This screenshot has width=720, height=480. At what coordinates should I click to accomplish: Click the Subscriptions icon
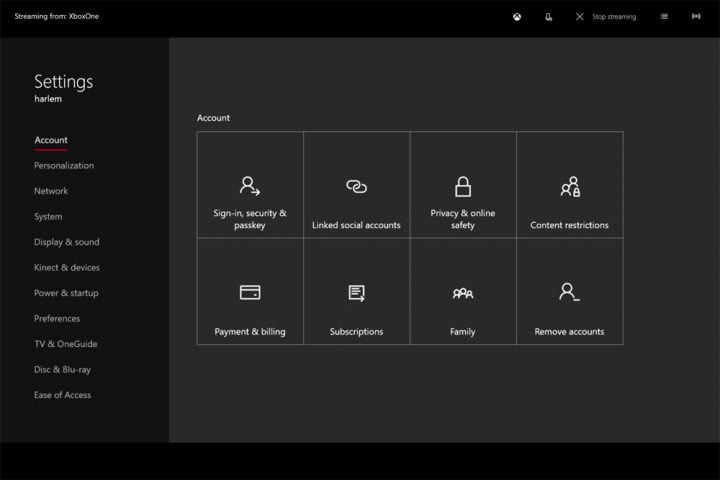pos(356,293)
